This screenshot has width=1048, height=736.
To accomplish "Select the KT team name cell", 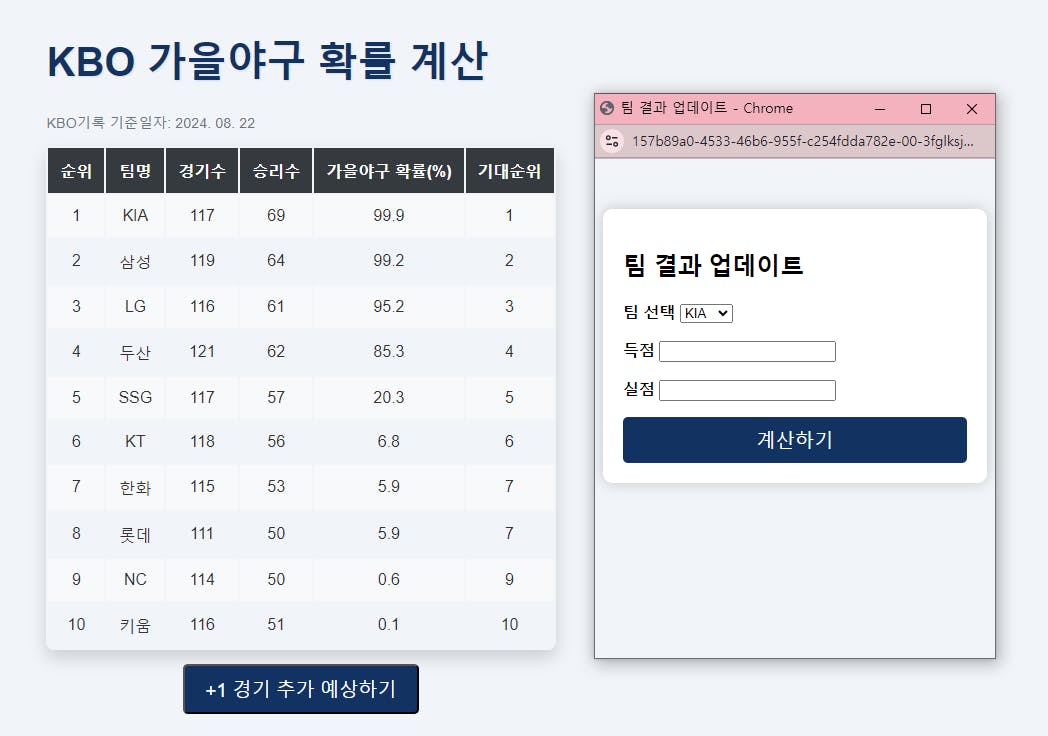I will click(x=135, y=441).
